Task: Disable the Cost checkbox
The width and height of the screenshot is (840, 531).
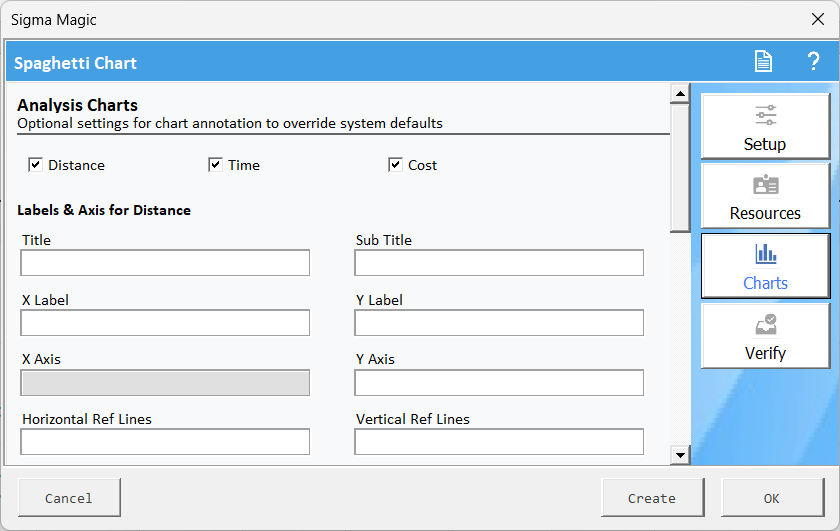Action: click(396, 165)
